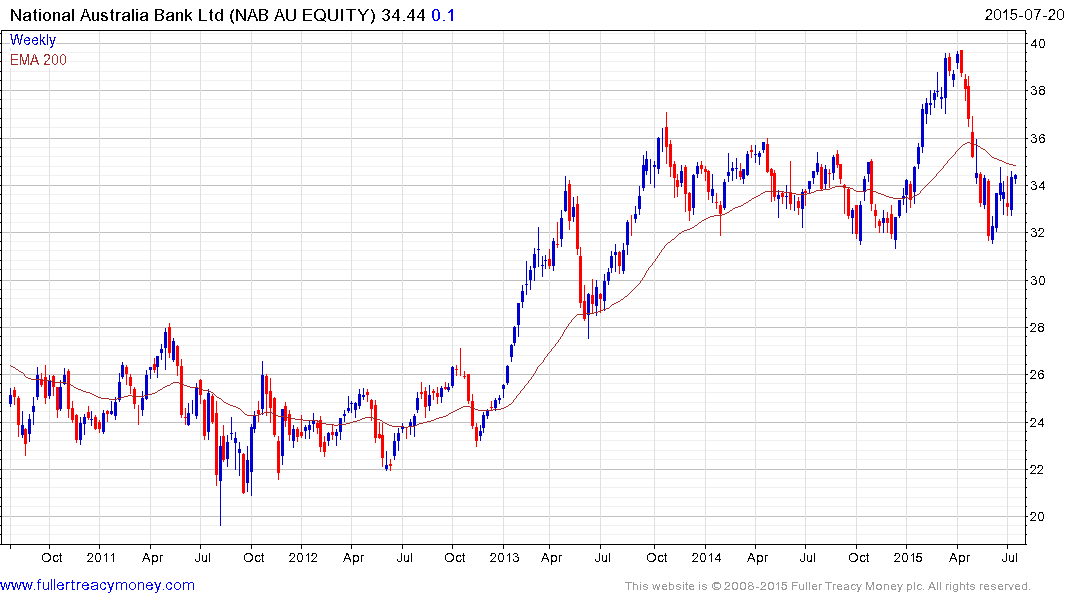Click the y-axis value 38
This screenshot has height=600, width=1075.
tap(1037, 91)
